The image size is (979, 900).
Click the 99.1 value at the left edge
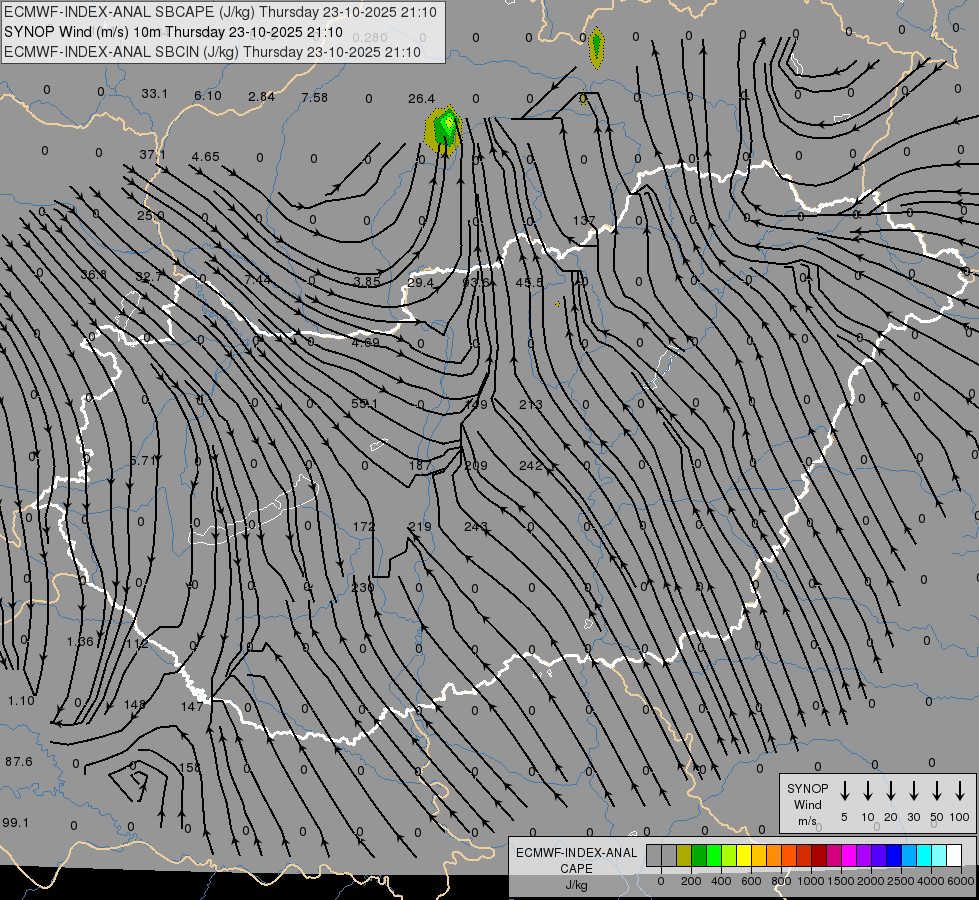tap(16, 822)
